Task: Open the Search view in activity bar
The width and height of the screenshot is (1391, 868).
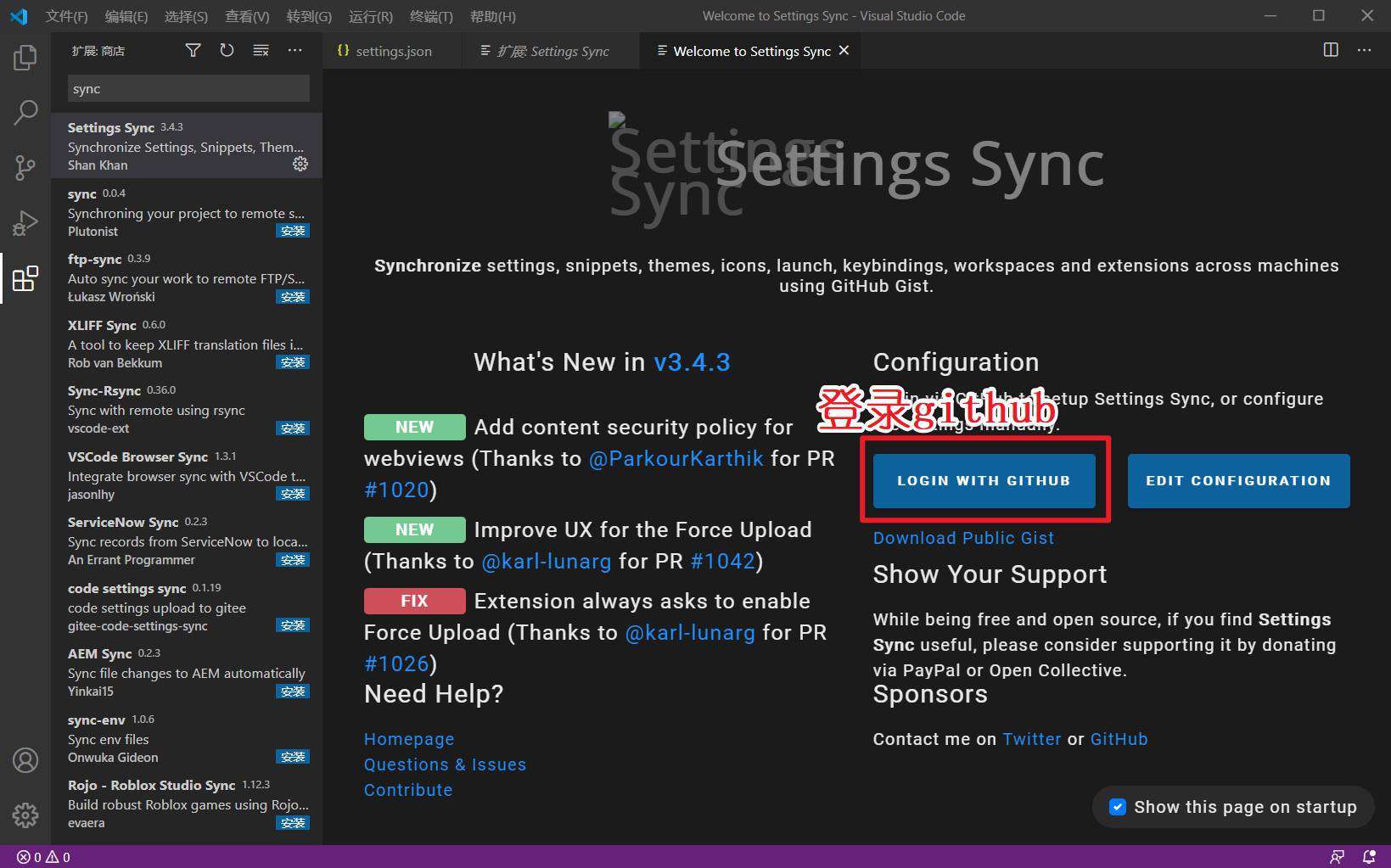Action: pyautogui.click(x=25, y=113)
